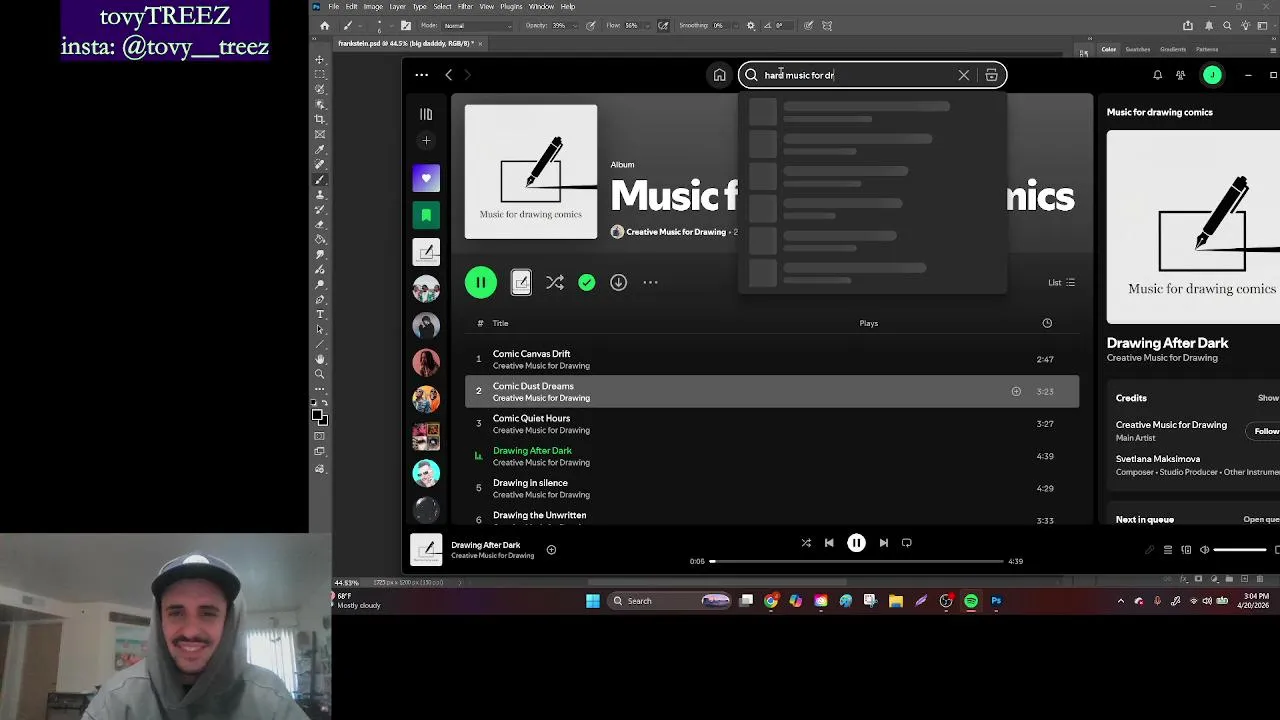Viewport: 1280px width, 720px height.
Task: Open Photoshop Filter menu
Action: click(465, 6)
